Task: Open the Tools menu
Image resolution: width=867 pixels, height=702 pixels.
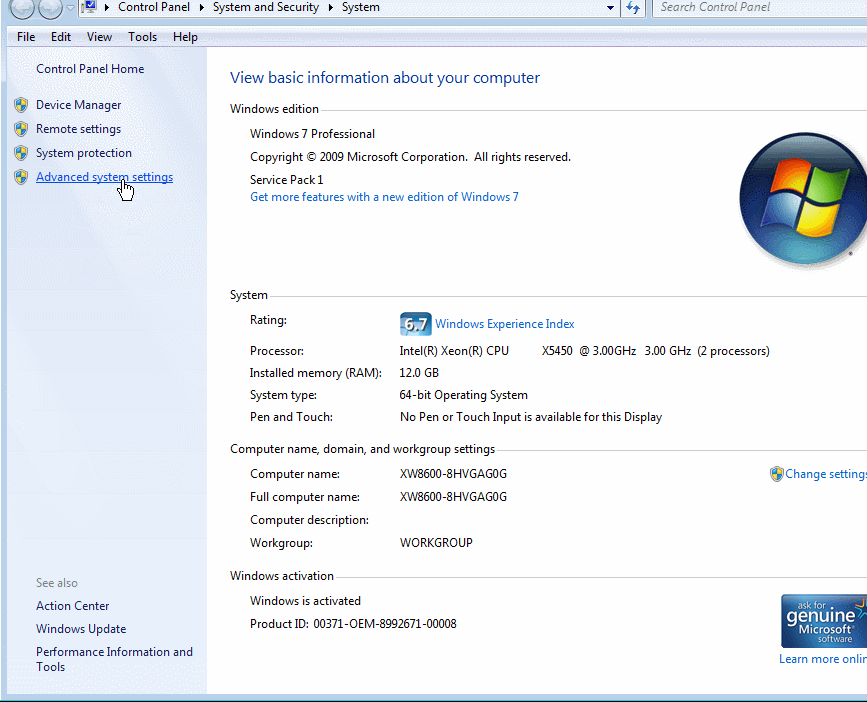Action: pos(142,37)
